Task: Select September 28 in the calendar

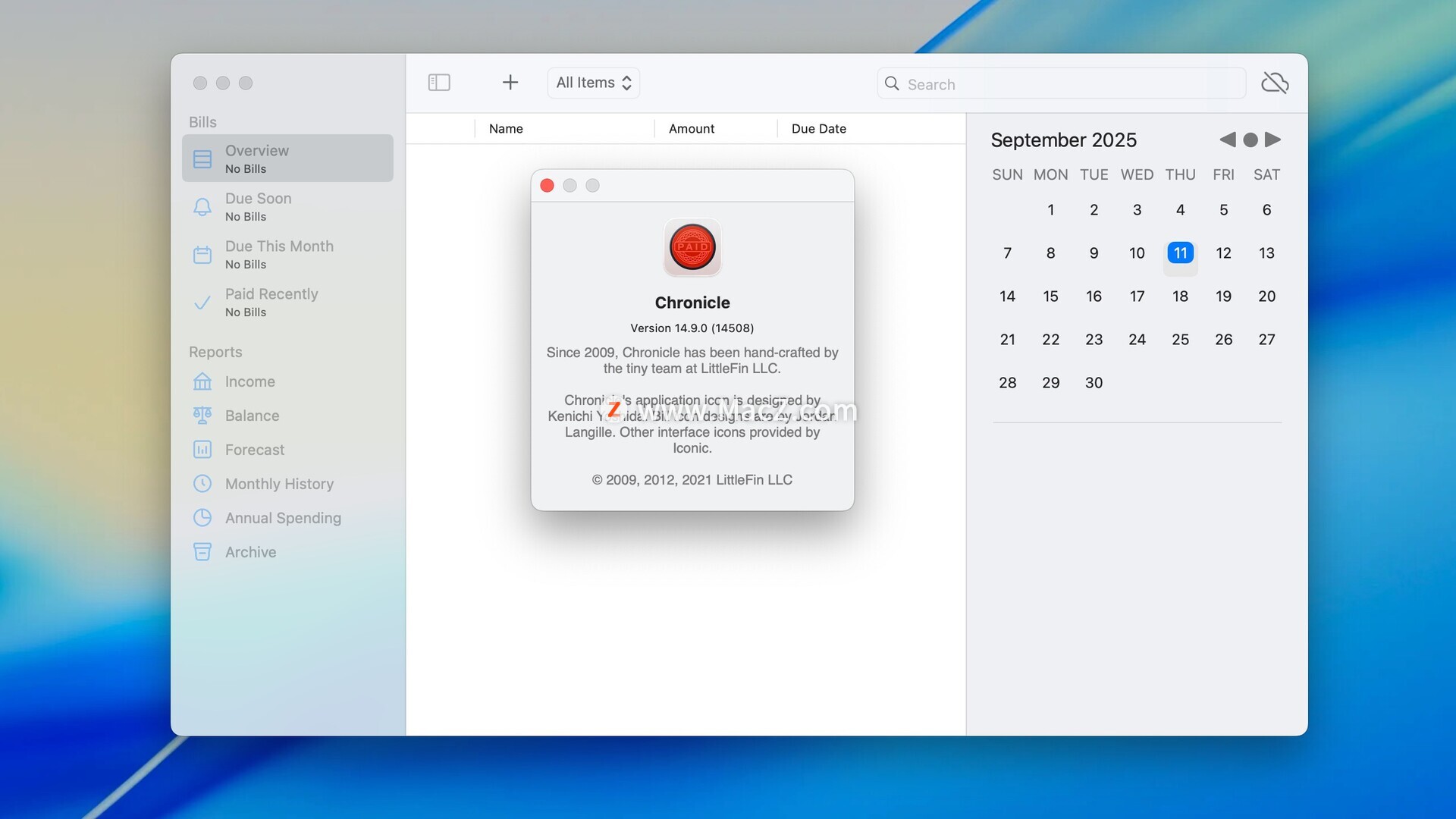Action: click(x=1008, y=383)
